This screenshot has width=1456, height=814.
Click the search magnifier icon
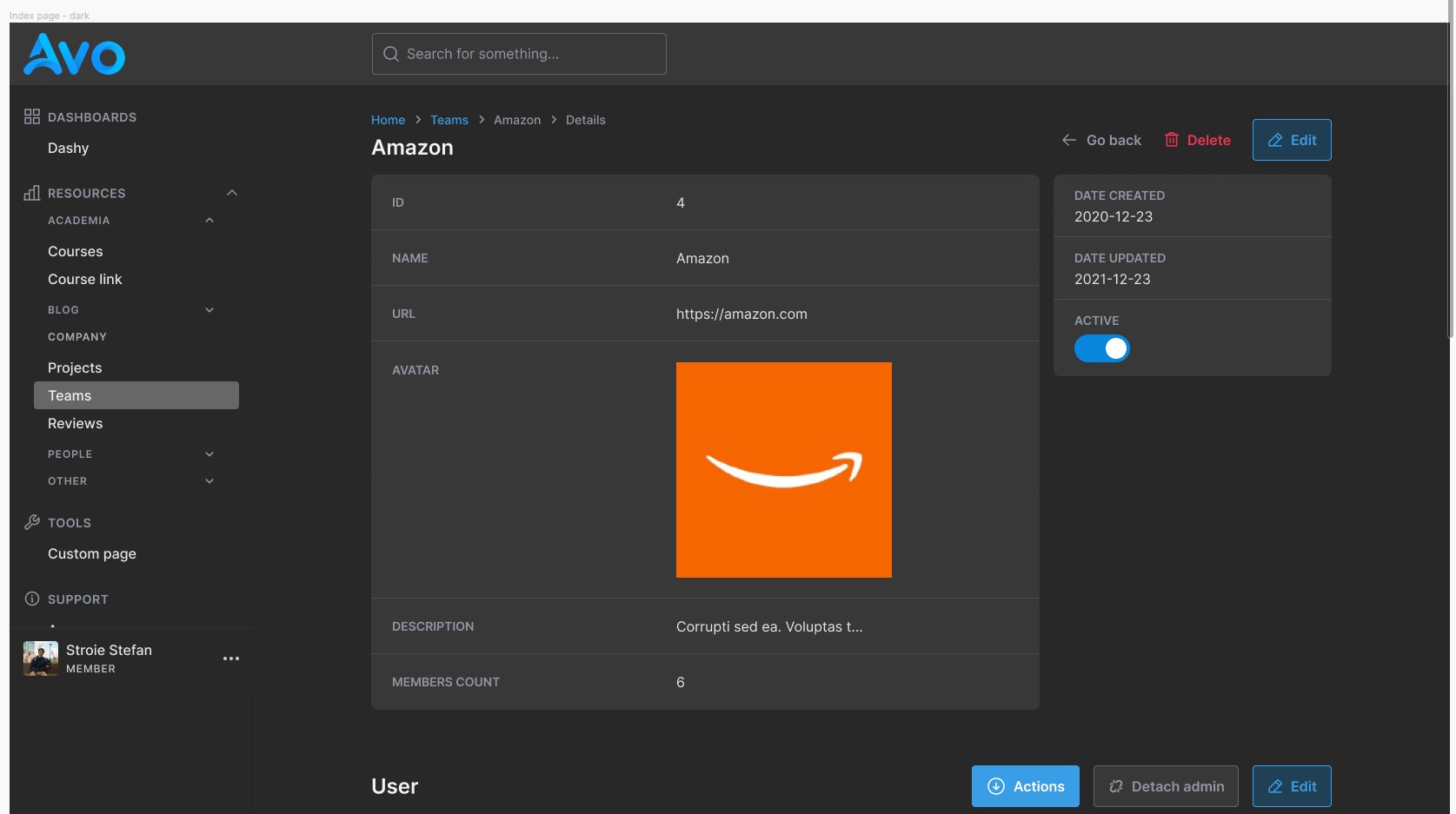click(x=391, y=54)
